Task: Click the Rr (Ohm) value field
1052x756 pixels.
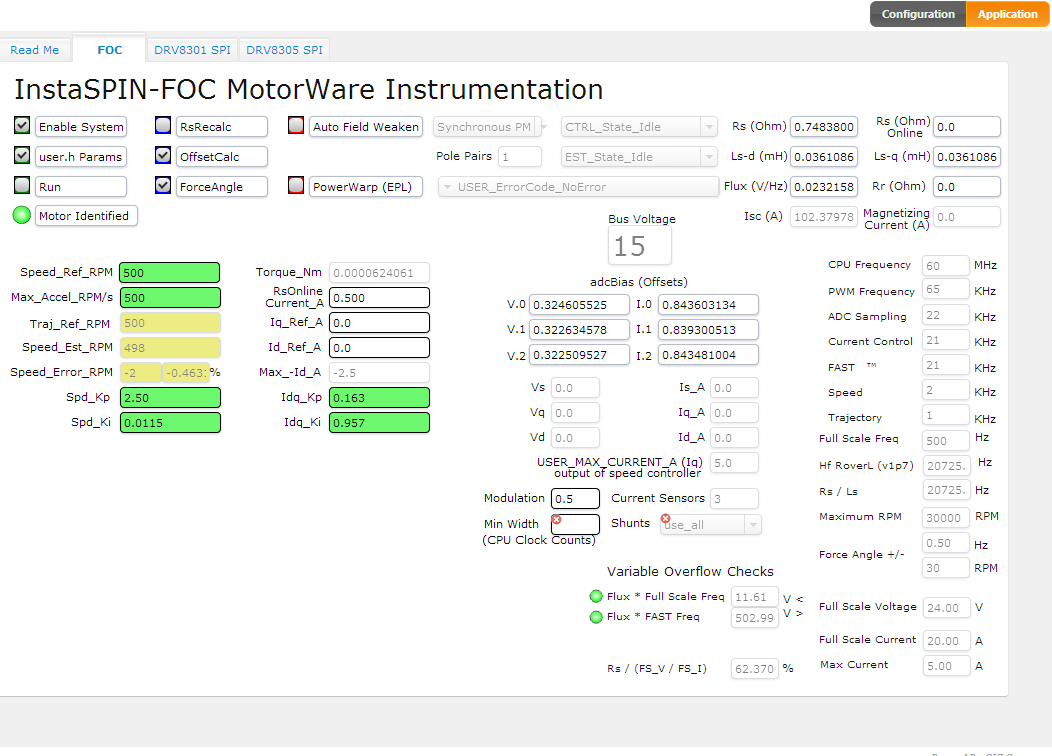Action: 967,186
